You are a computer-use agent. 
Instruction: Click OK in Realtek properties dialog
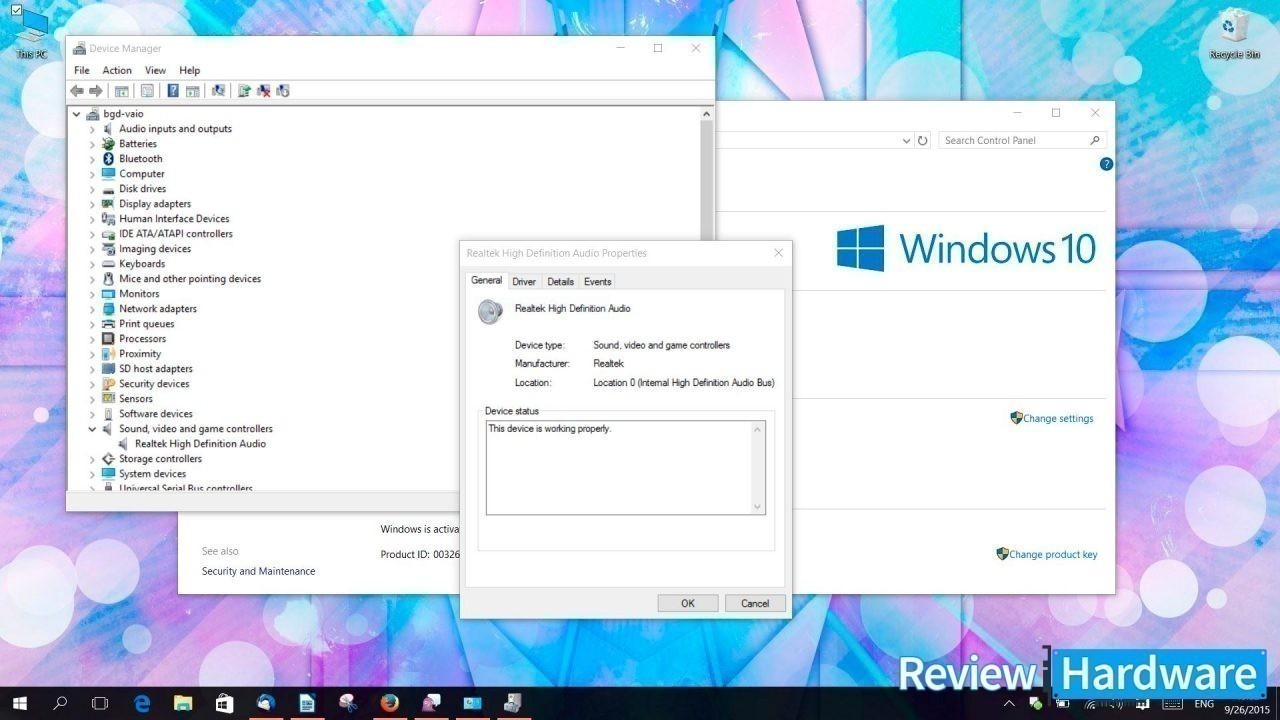click(688, 603)
